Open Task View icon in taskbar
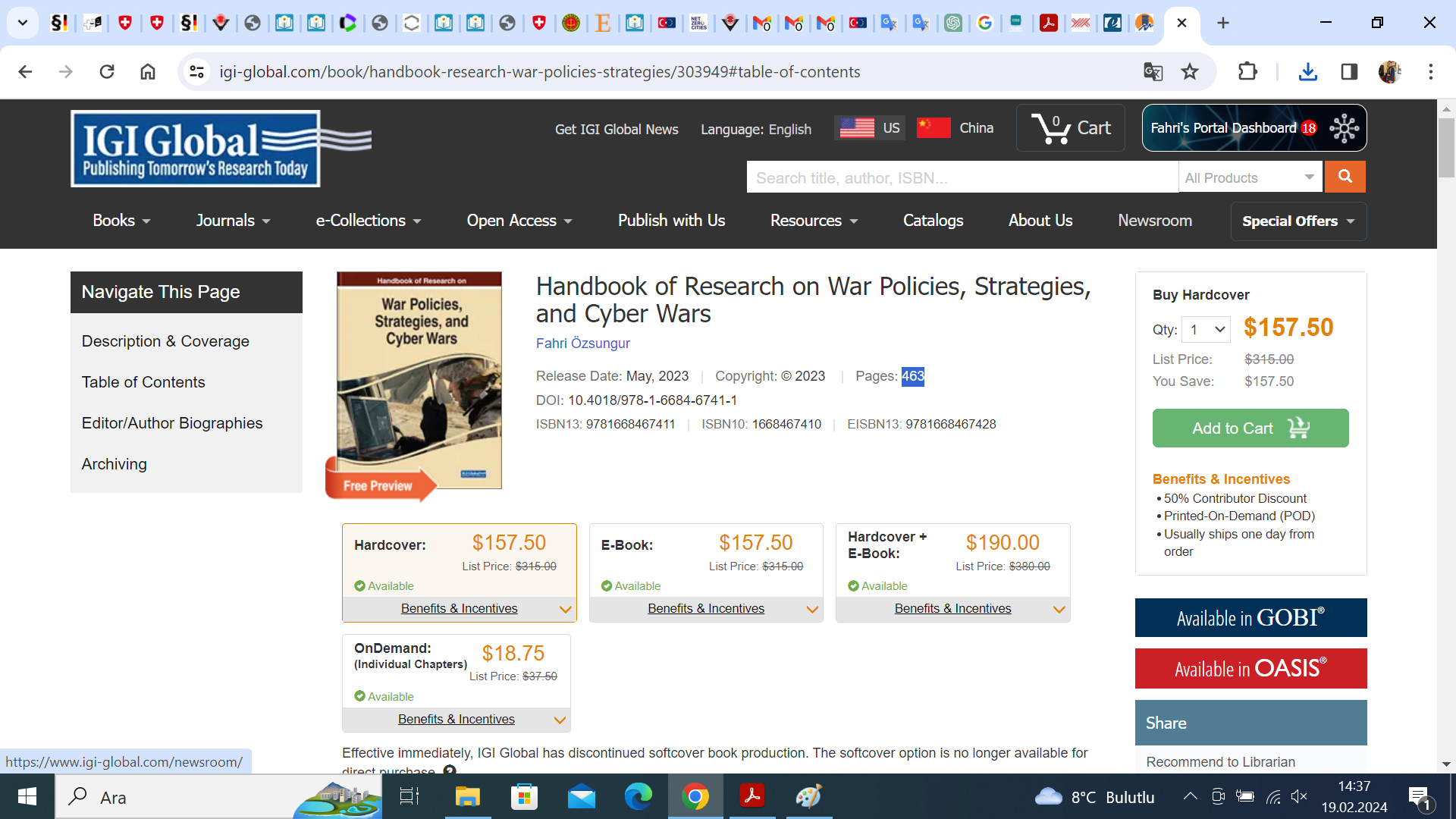Screen dimensions: 1456x819 tap(409, 797)
